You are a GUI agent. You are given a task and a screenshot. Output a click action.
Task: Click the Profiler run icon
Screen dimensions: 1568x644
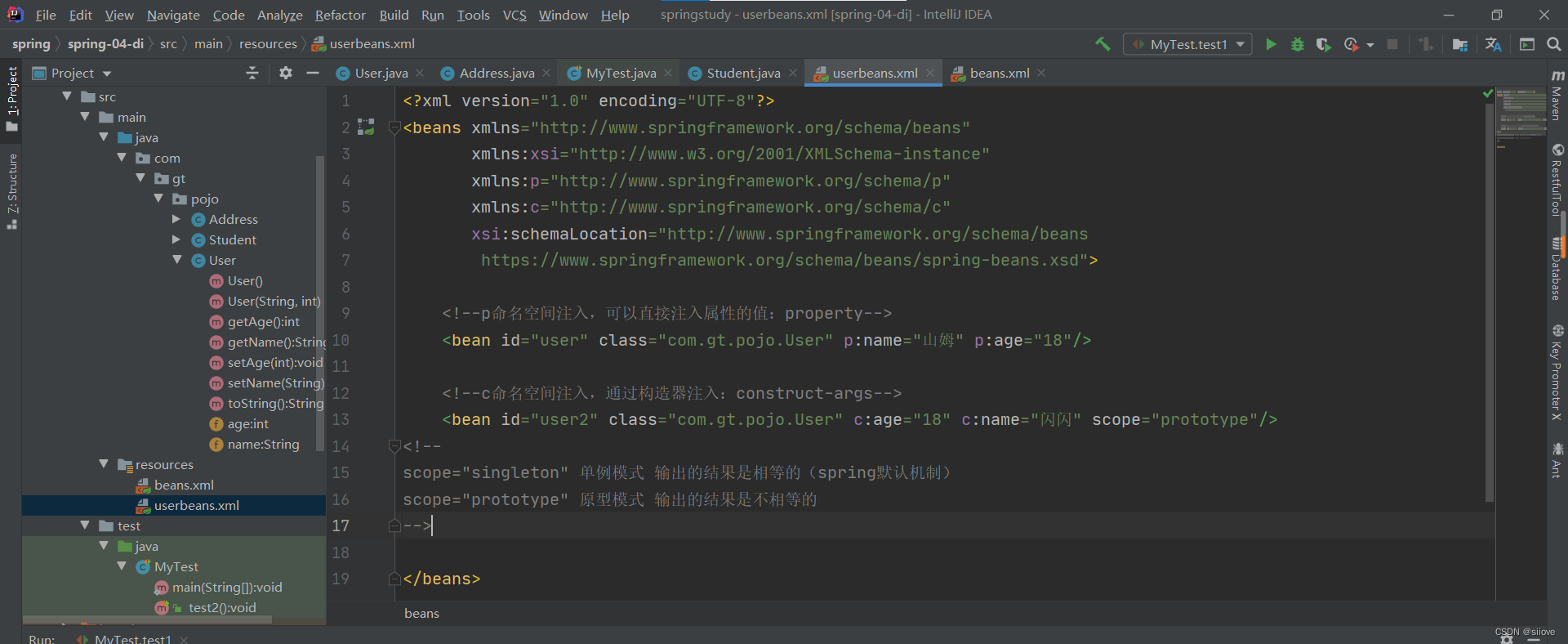click(1351, 44)
